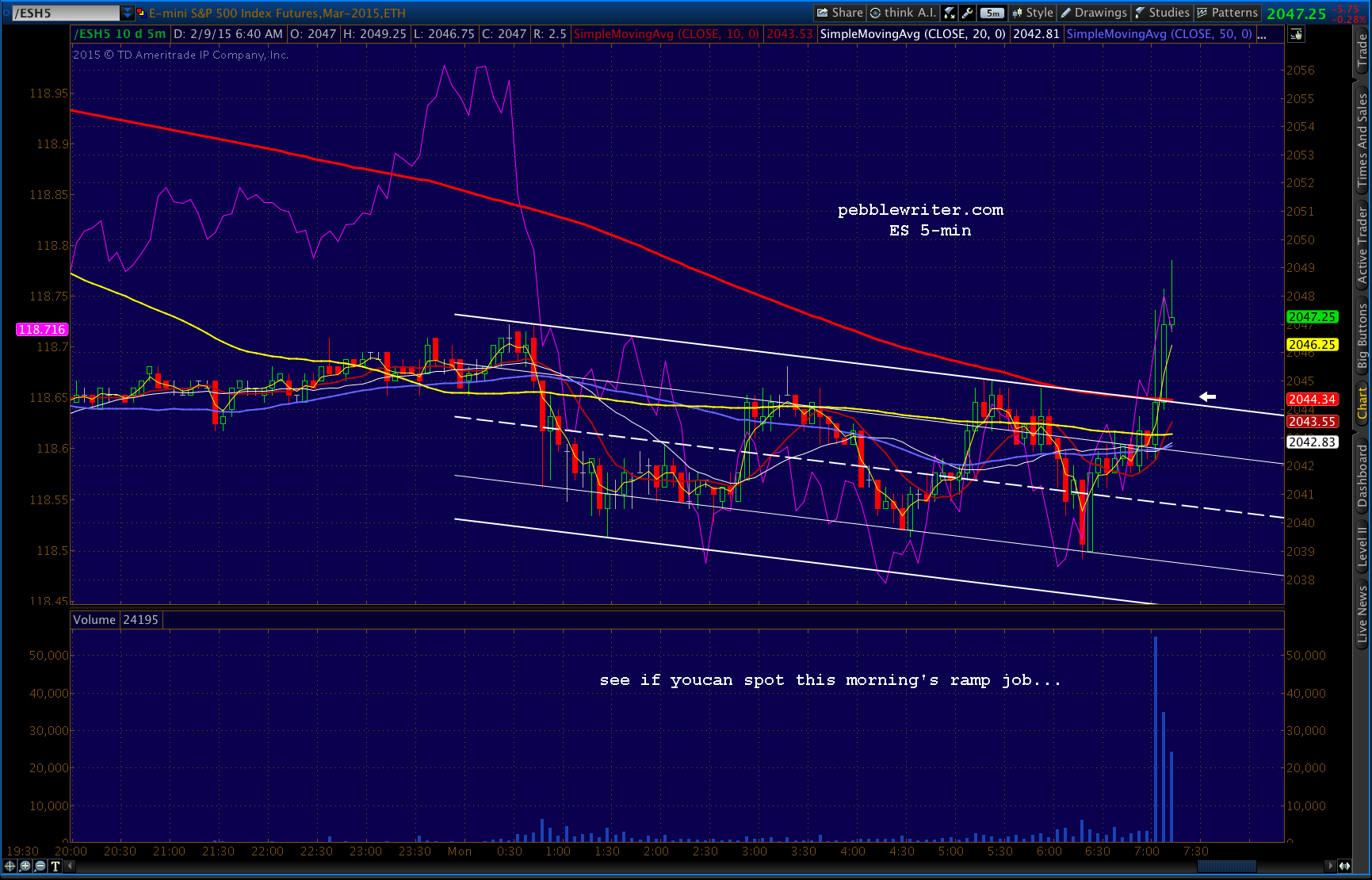Open the Patterns menu

point(1227,13)
